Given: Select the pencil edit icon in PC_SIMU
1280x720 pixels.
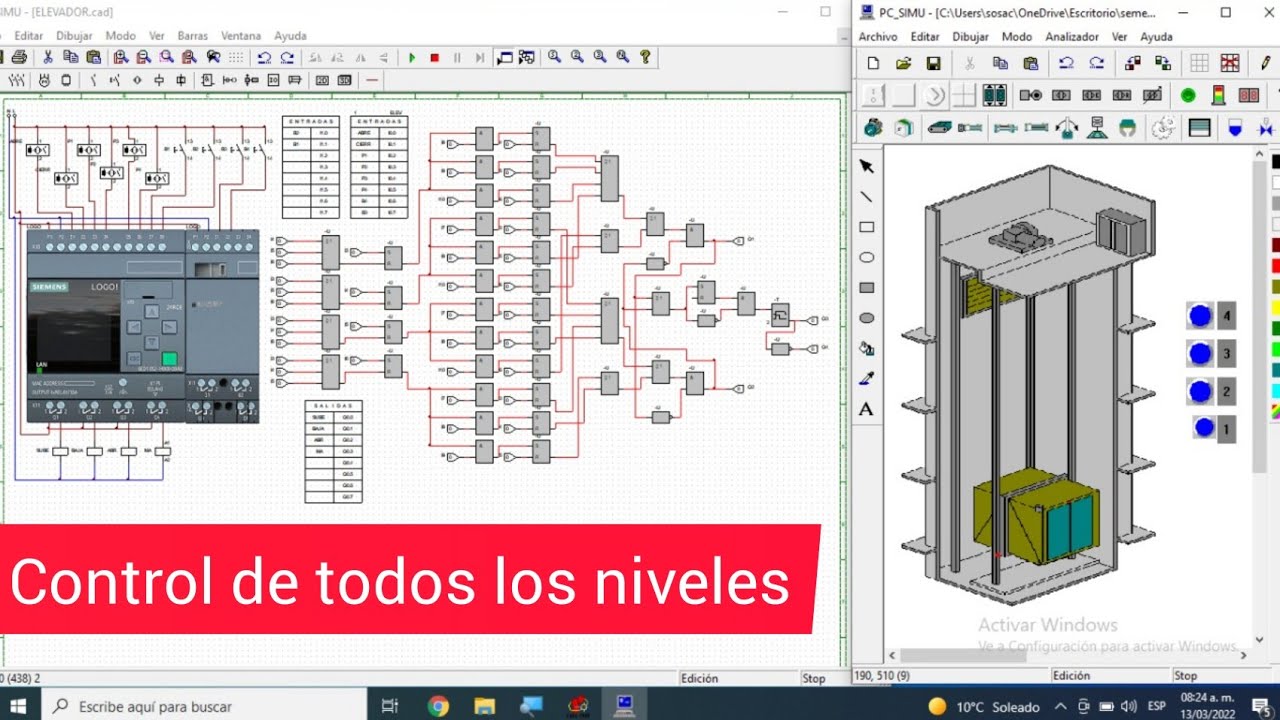Looking at the screenshot, I should pos(1266,63).
